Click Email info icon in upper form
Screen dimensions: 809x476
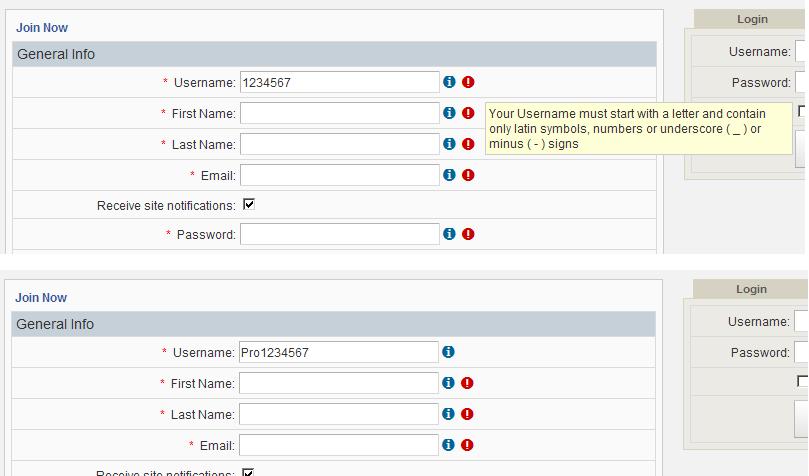pyautogui.click(x=449, y=175)
